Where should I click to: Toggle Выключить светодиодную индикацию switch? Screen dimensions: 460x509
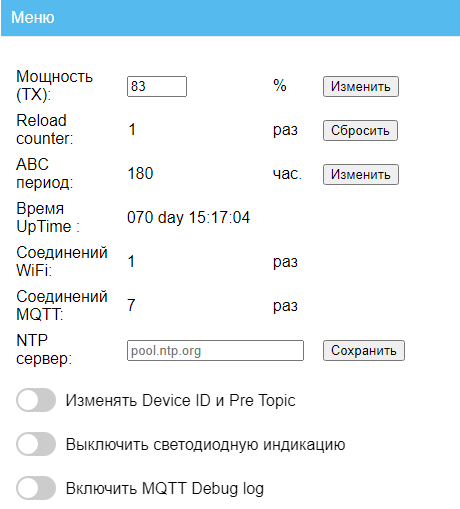[x=36, y=444]
